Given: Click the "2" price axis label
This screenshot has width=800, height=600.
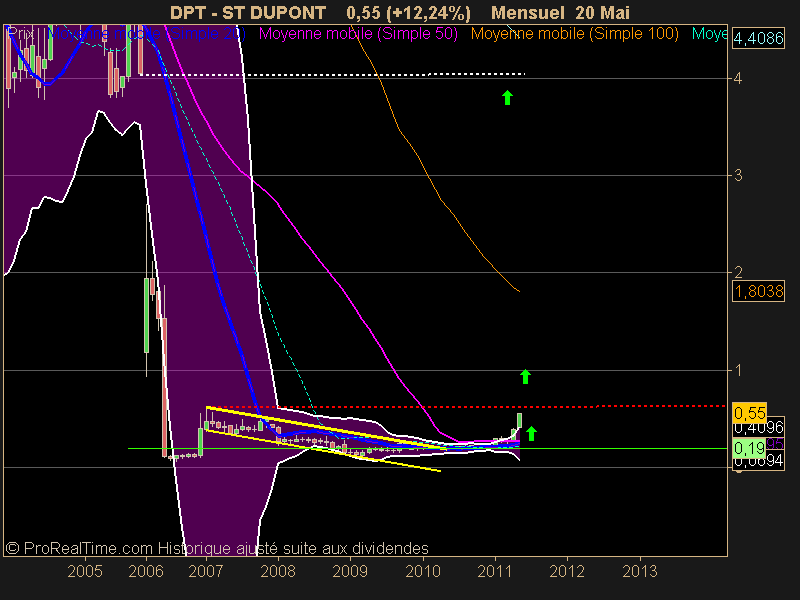Looking at the screenshot, I should pyautogui.click(x=738, y=272).
